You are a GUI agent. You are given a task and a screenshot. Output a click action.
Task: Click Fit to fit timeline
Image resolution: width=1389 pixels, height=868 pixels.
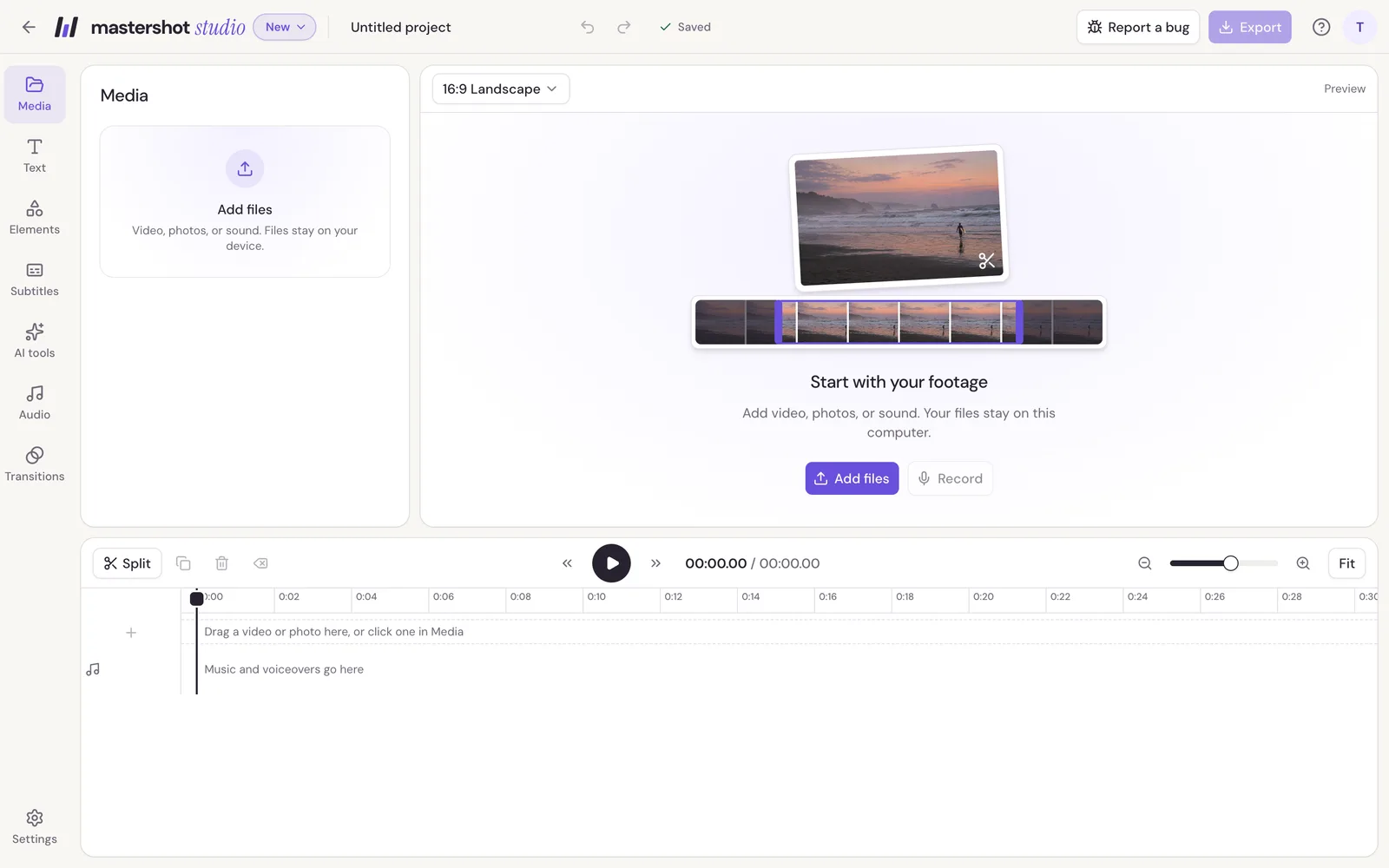(x=1346, y=563)
